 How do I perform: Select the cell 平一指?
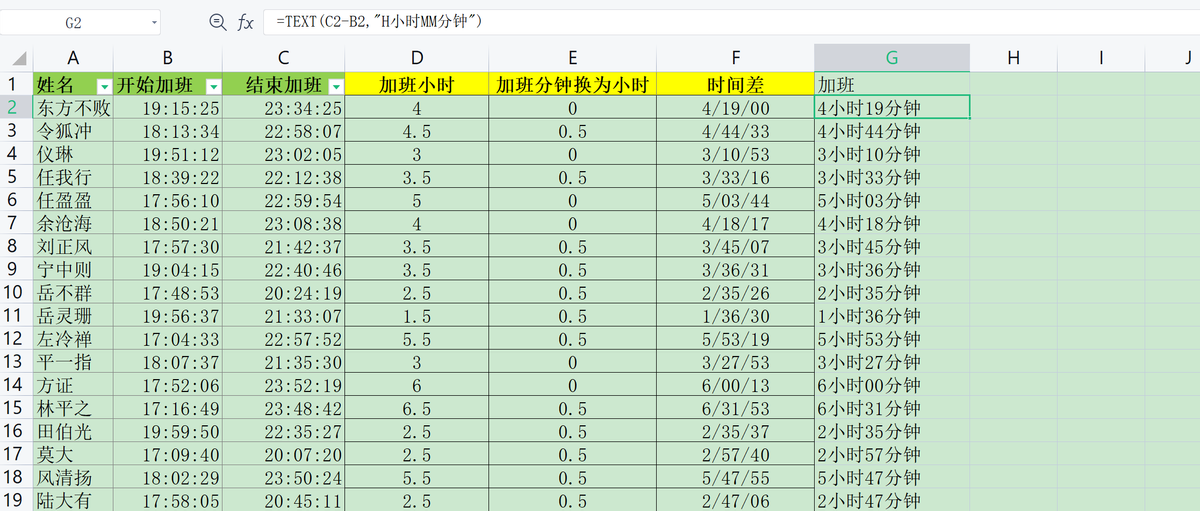tap(73, 361)
